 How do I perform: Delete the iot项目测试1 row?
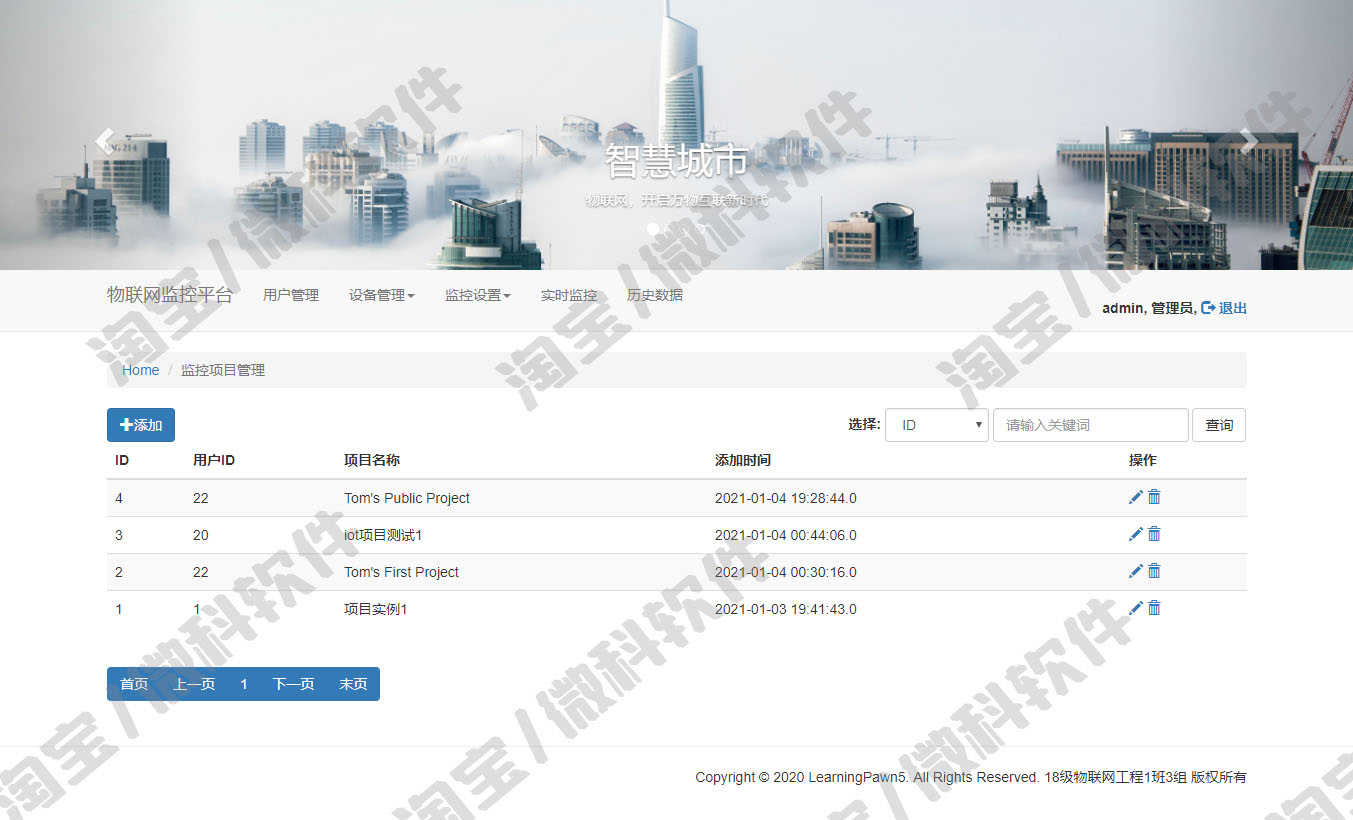tap(1154, 534)
